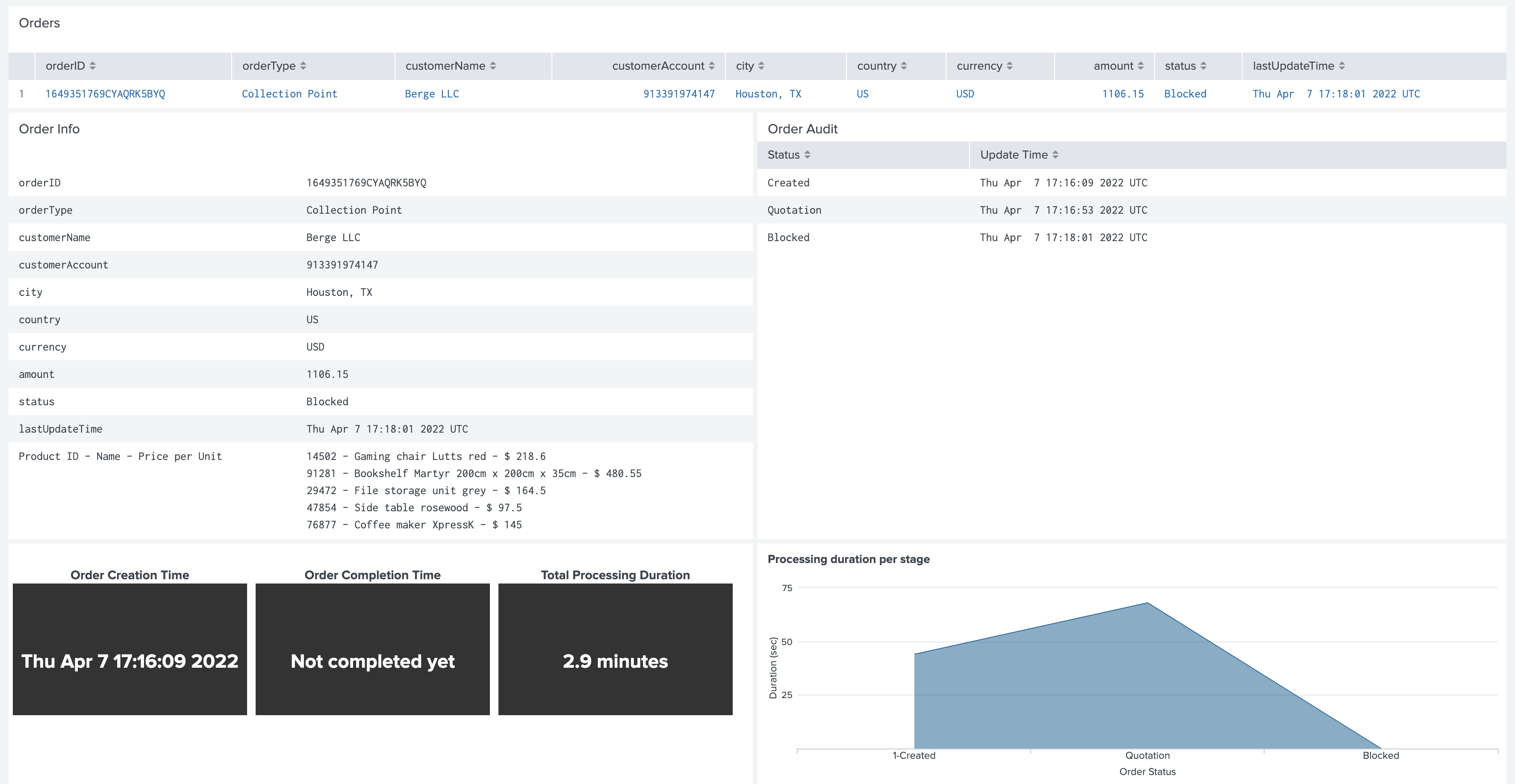Sort by customerName using its sort icon
Screen dimensions: 1515x784
tap(493, 66)
